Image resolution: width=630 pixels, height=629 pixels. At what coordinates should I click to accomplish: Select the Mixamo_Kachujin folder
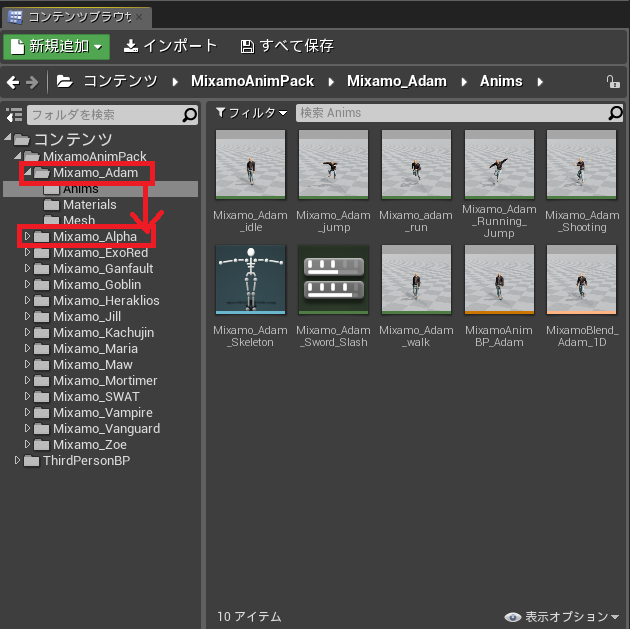click(x=94, y=333)
